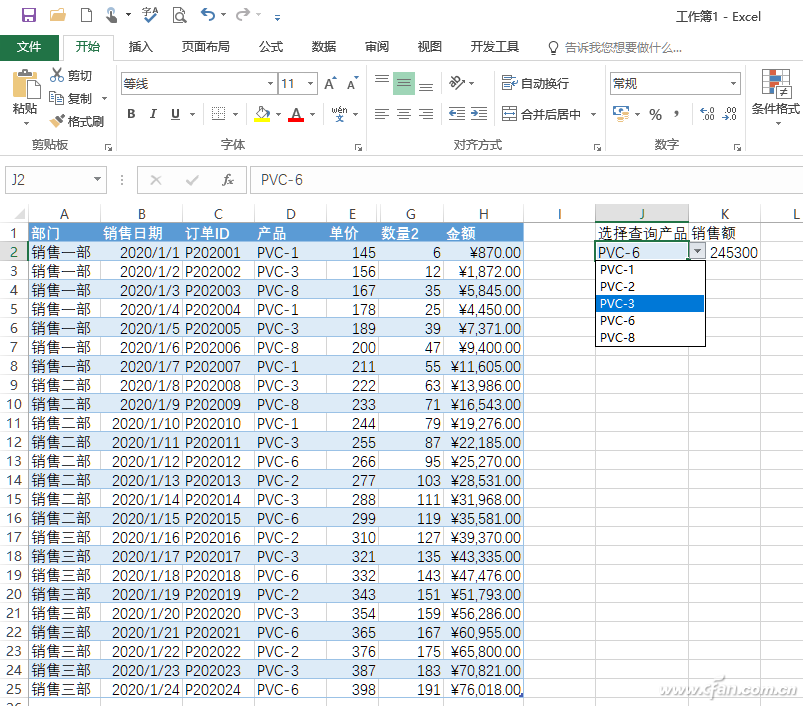Decrease decimal places

729,114
